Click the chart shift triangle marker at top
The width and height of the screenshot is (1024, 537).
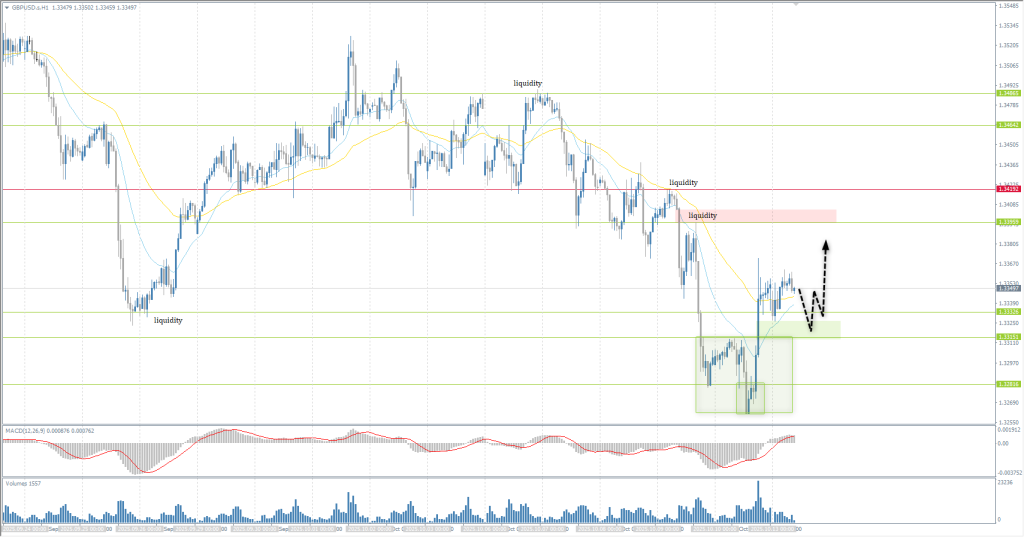(x=796, y=4)
